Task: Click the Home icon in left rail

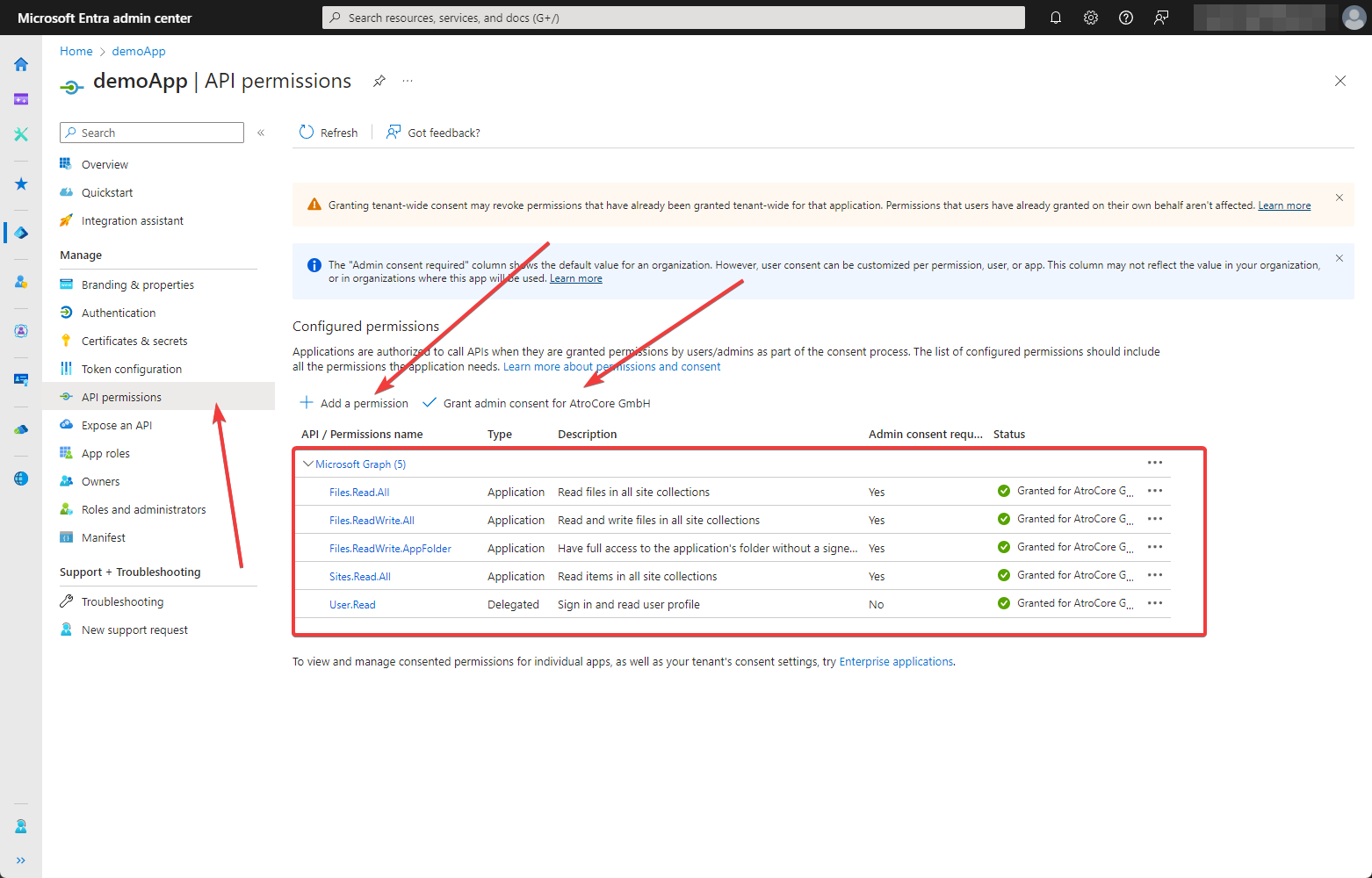Action: (21, 64)
